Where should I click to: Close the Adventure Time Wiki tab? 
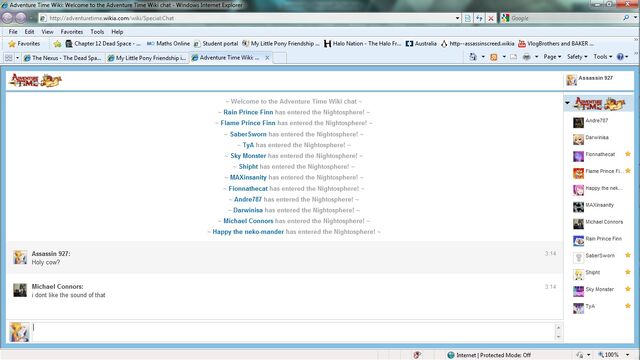click(x=267, y=58)
